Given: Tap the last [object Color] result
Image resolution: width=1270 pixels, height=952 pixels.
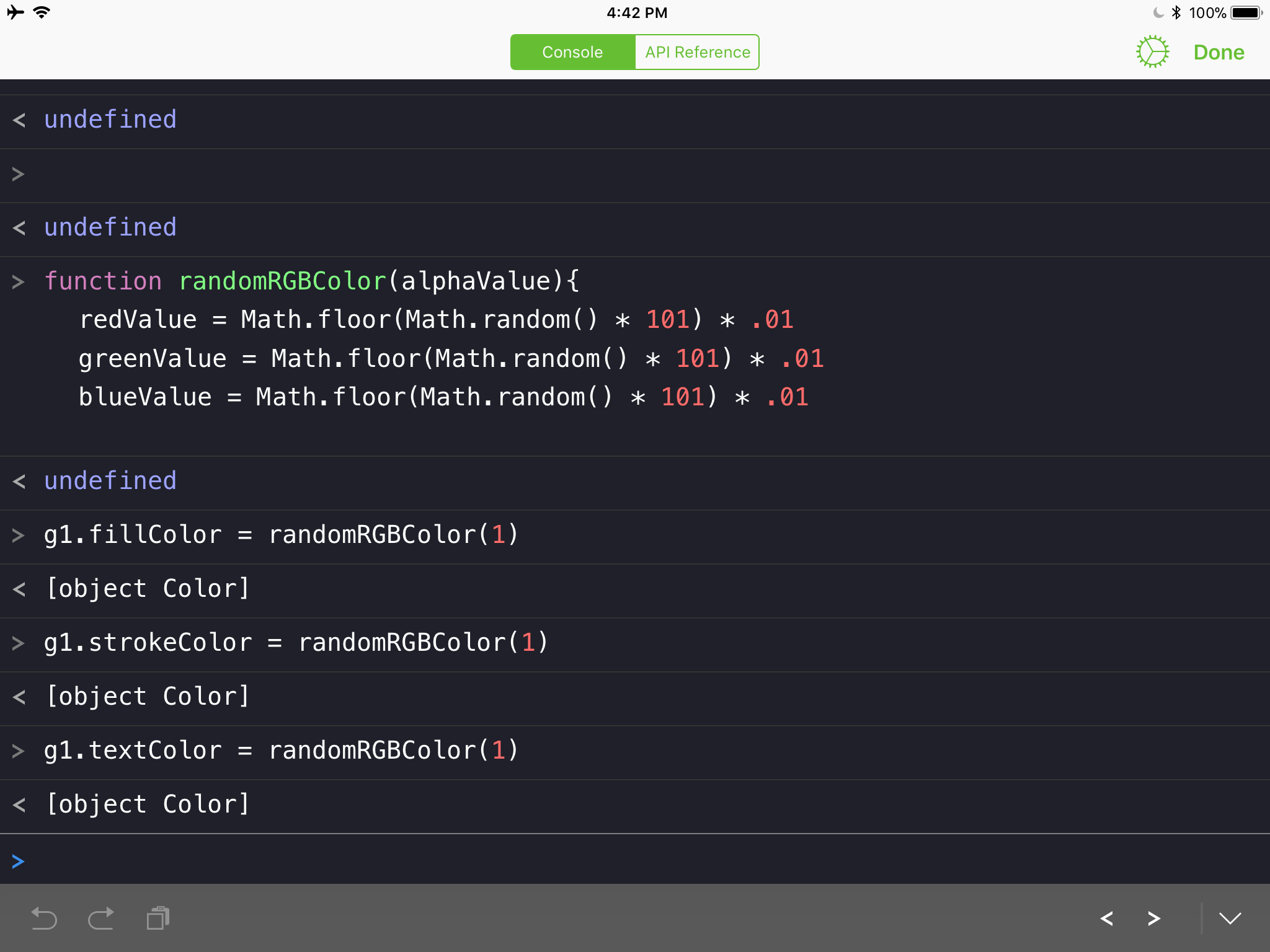Looking at the screenshot, I should [148, 804].
